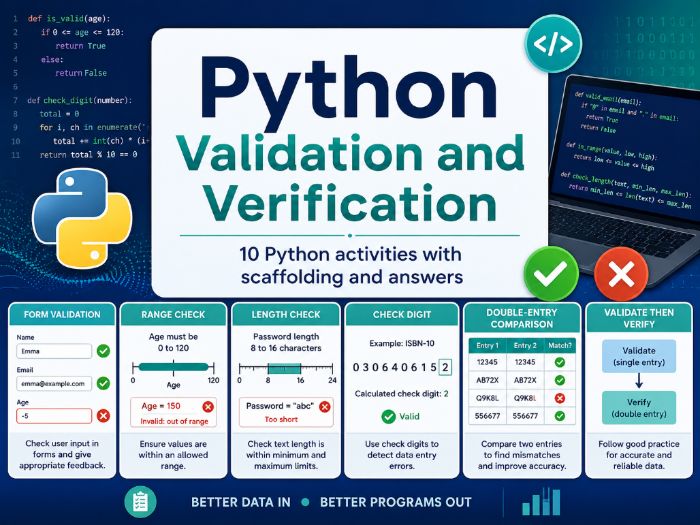Click the Entry 2 column header

click(x=525, y=346)
